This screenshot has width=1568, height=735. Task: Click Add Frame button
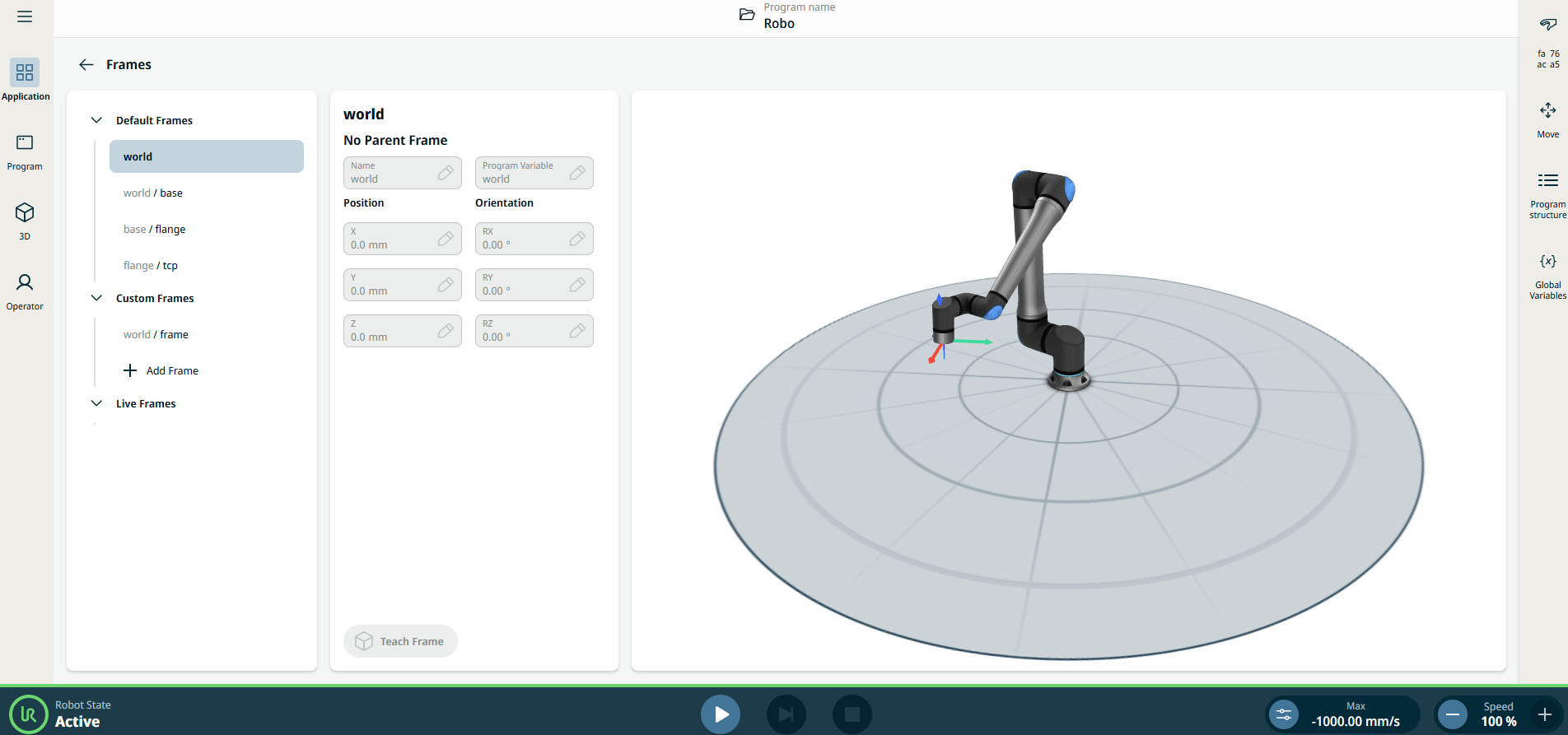161,370
